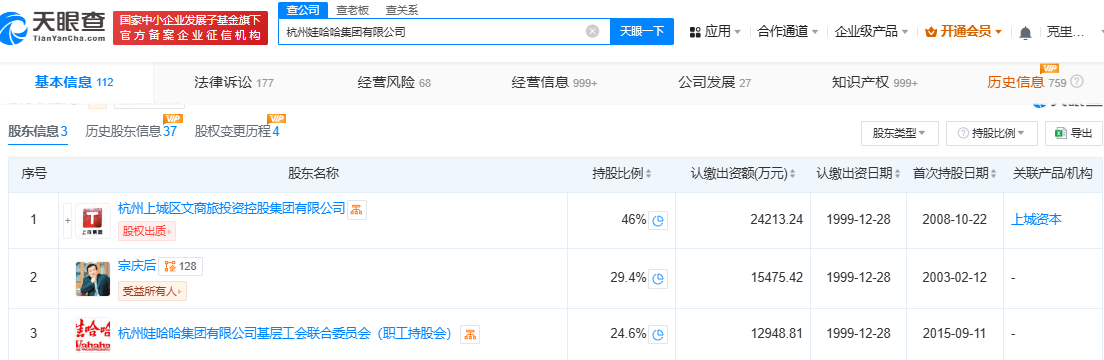This screenshot has width=1104, height=360.
Task: Click the help question mark beside 历史信息
Action: (1077, 82)
